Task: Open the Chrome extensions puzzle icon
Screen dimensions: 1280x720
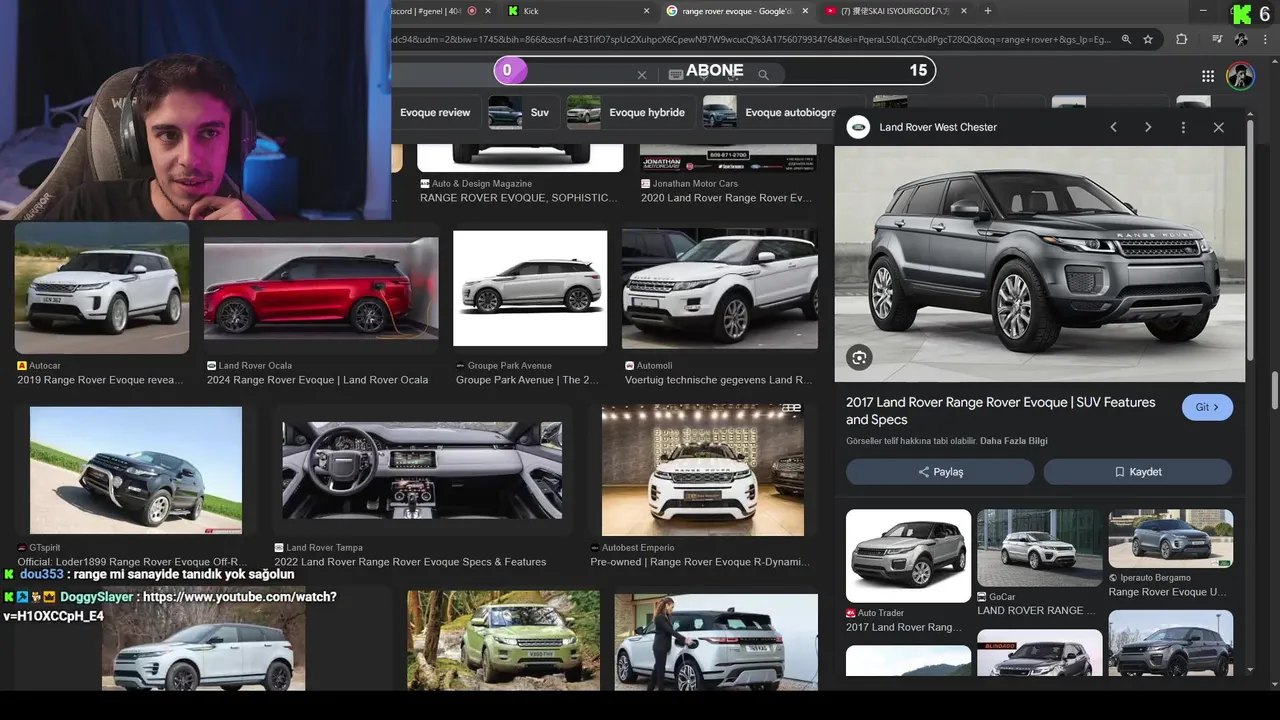Action: 1182,39
